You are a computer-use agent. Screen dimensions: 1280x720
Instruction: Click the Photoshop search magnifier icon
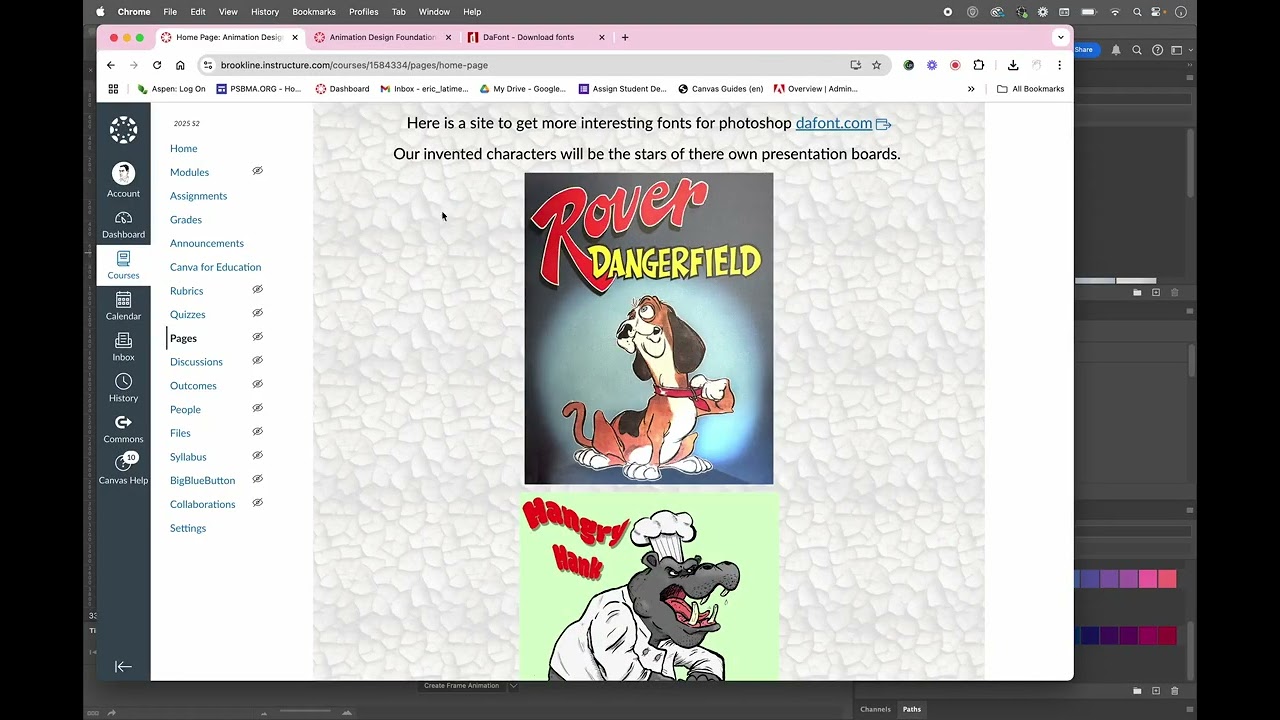coord(1137,50)
